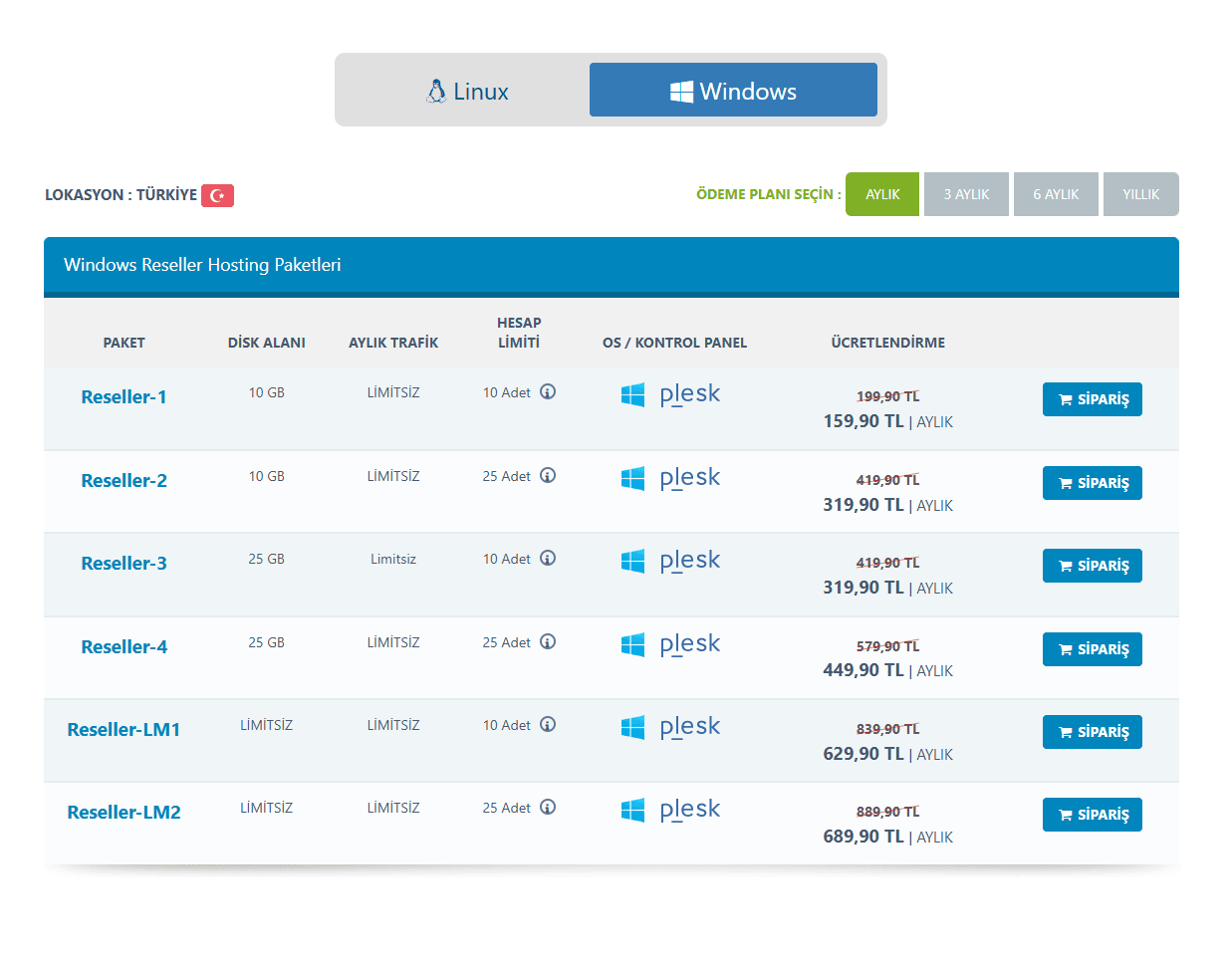Click info icon in Reseller-LM2 row
This screenshot has width=1232, height=966.
pyautogui.click(x=548, y=808)
